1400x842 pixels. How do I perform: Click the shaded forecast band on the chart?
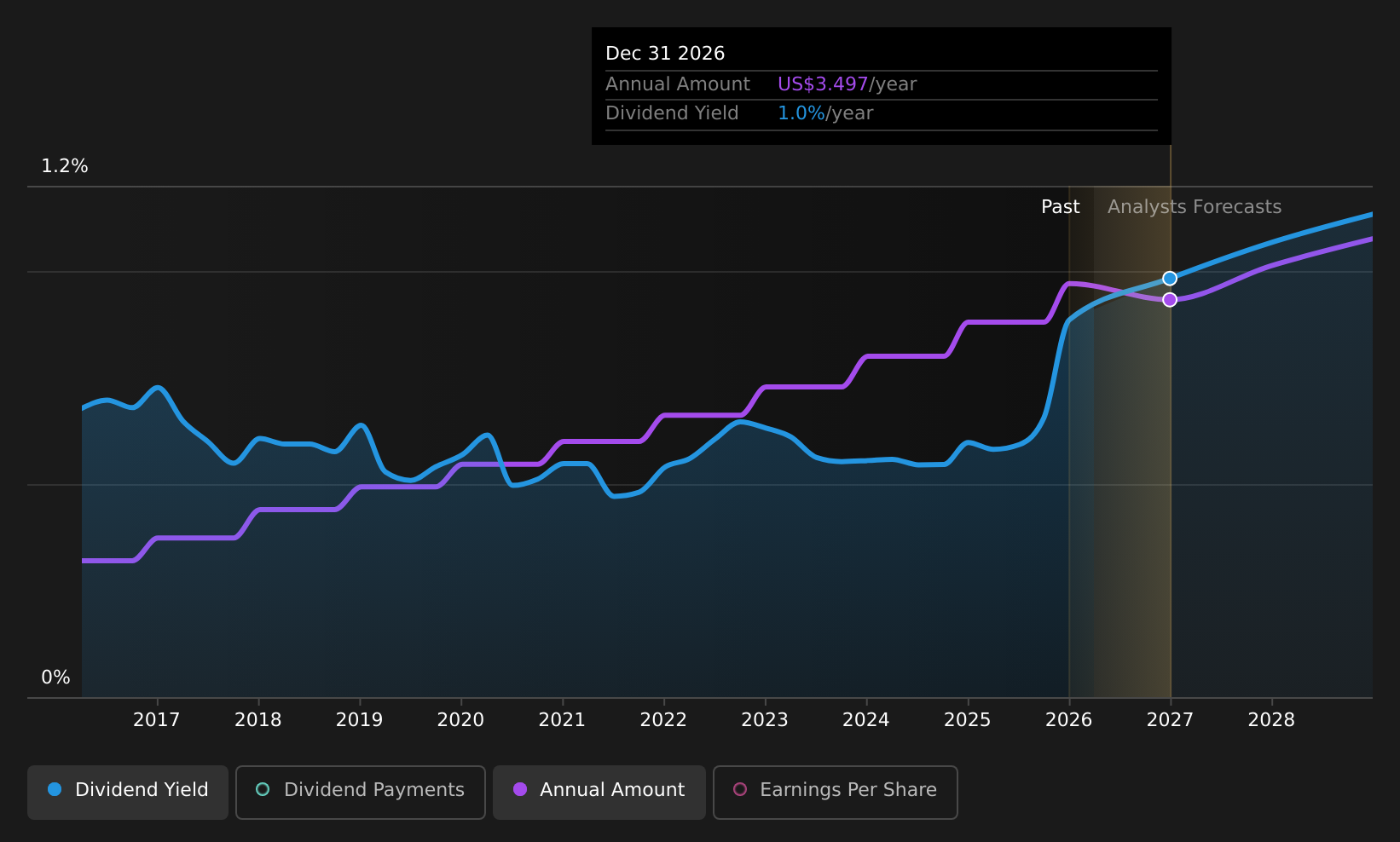pyautogui.click(x=1119, y=426)
